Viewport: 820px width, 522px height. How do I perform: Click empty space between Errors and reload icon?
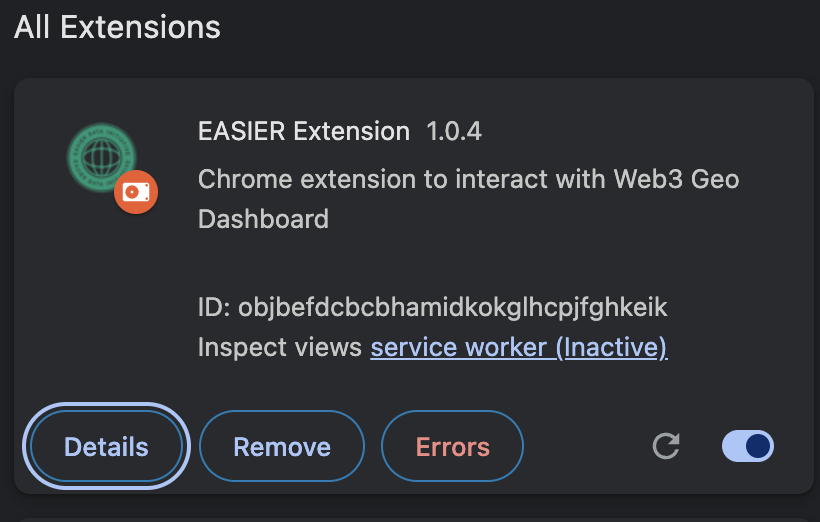587,446
